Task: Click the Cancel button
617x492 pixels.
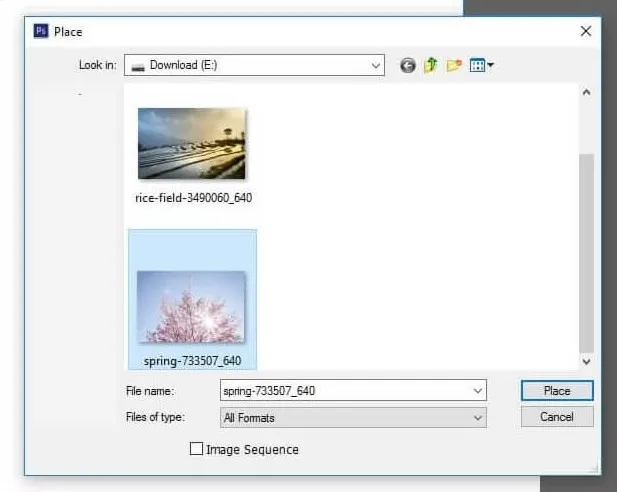Action: point(557,417)
